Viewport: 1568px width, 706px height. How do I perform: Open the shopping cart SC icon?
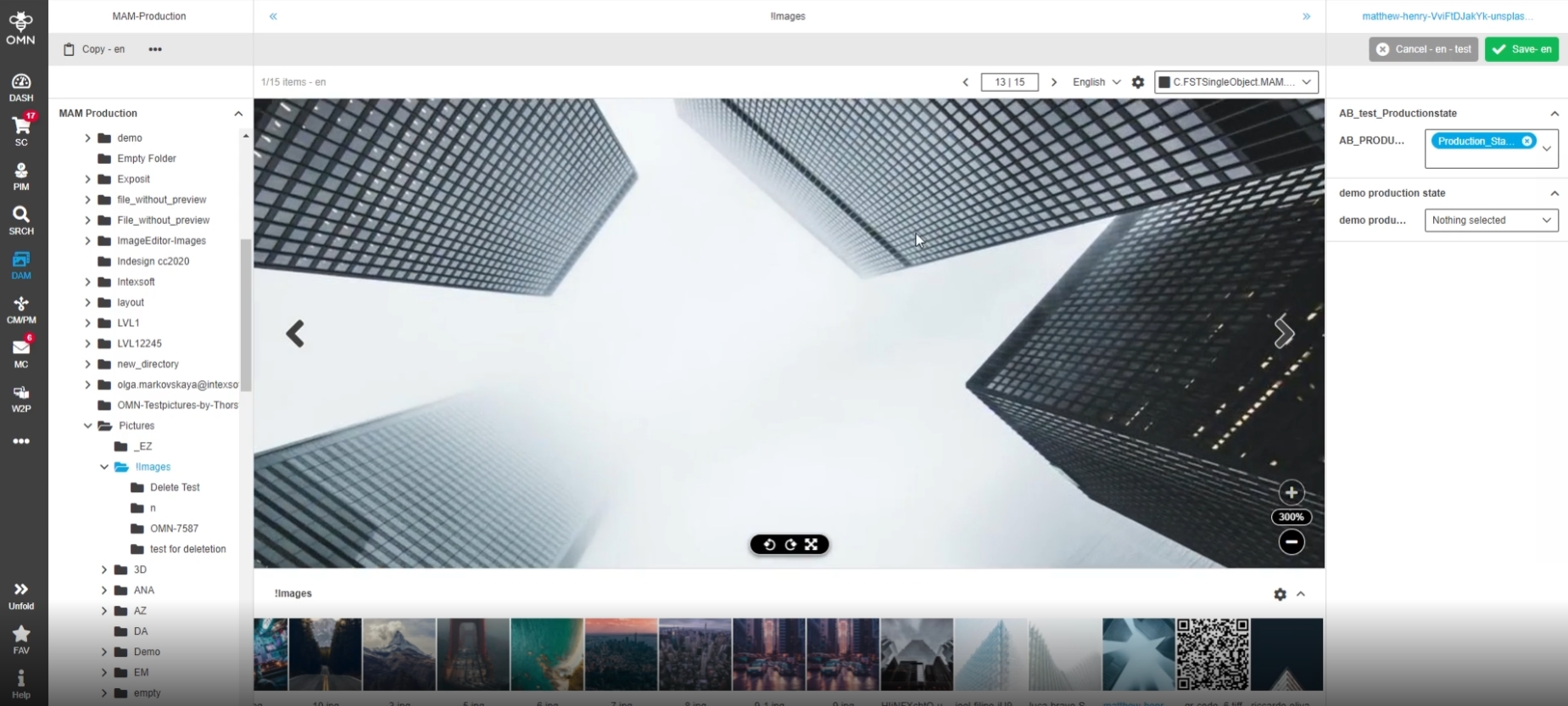[x=21, y=131]
